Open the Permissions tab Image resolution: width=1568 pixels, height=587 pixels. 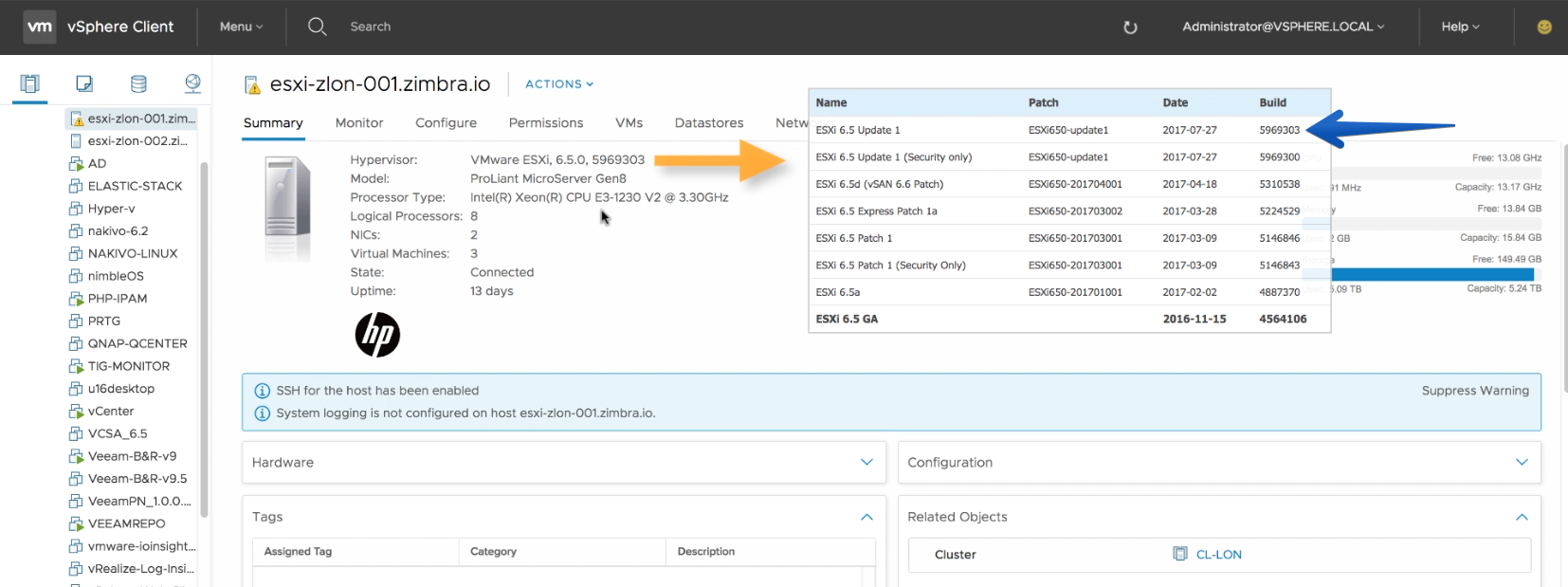point(546,123)
